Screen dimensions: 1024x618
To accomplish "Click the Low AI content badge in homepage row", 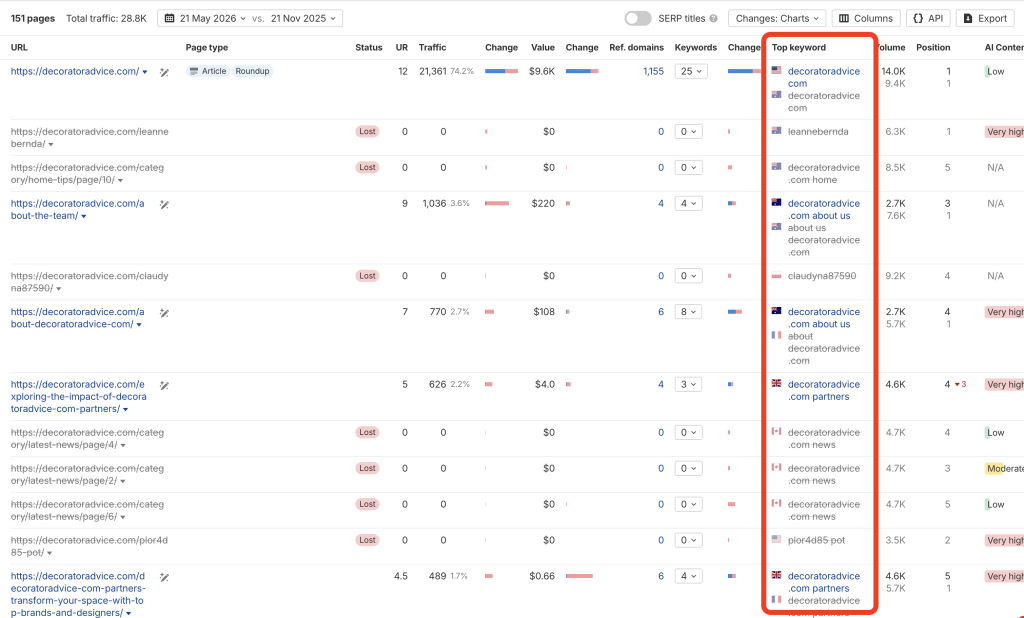I will pyautogui.click(x=995, y=71).
